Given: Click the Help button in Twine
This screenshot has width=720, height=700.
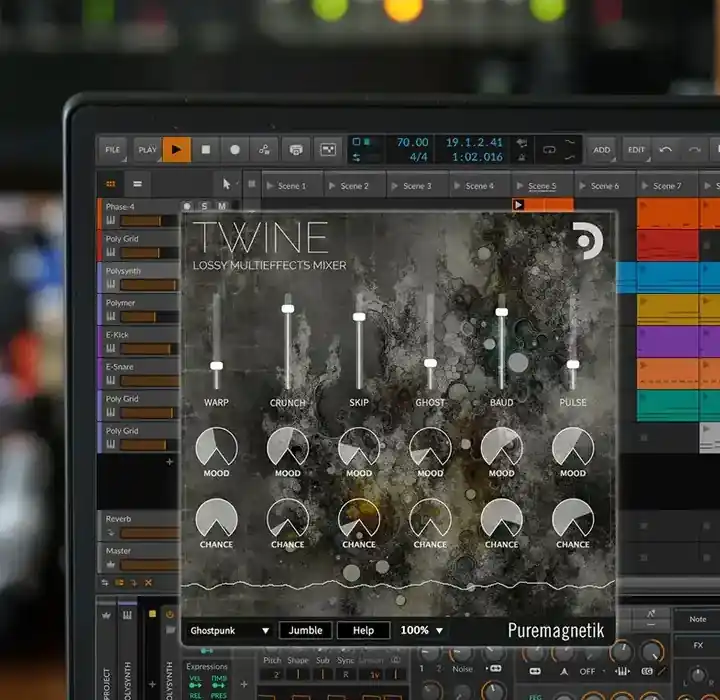Looking at the screenshot, I should click(x=363, y=630).
